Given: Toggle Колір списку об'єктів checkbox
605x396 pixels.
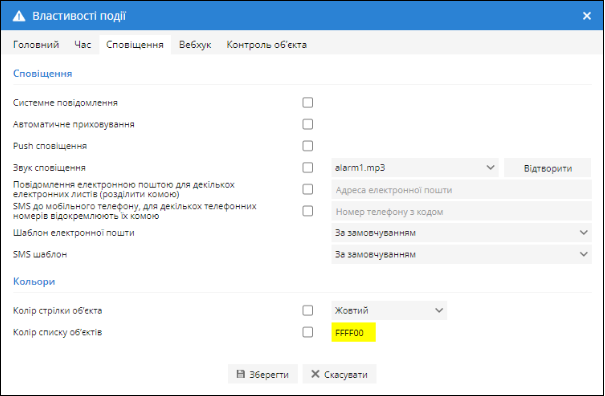Looking at the screenshot, I should (x=308, y=332).
